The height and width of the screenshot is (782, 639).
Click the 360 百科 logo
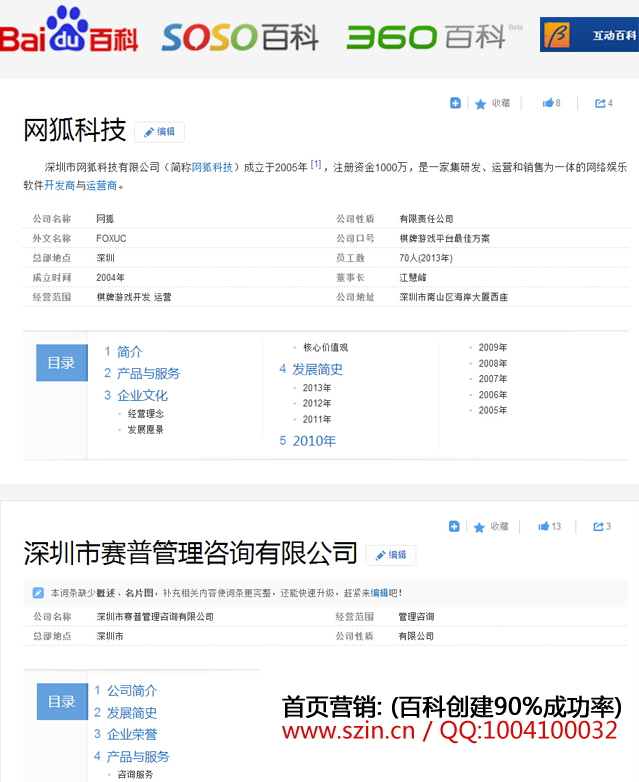(x=427, y=37)
